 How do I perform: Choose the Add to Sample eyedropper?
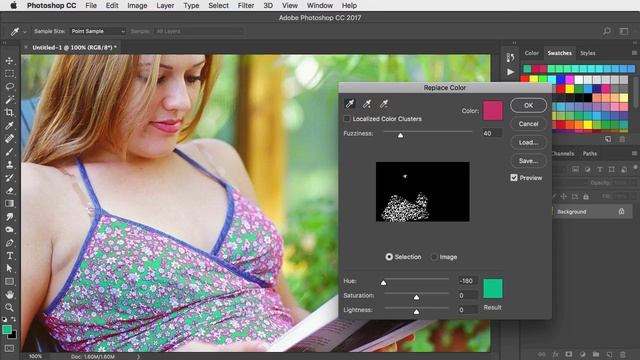click(367, 104)
